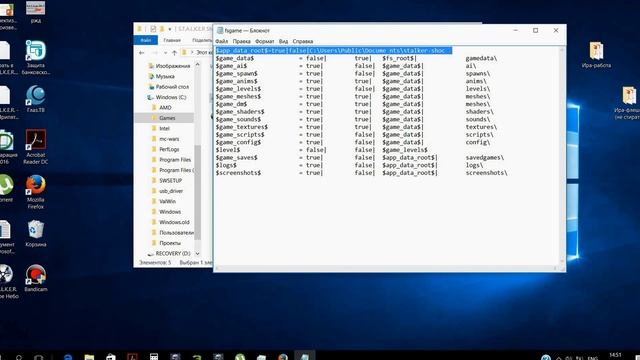Click the taskbar clock showing 14:51
Viewport: 640px width, 360px height.
(x=616, y=356)
